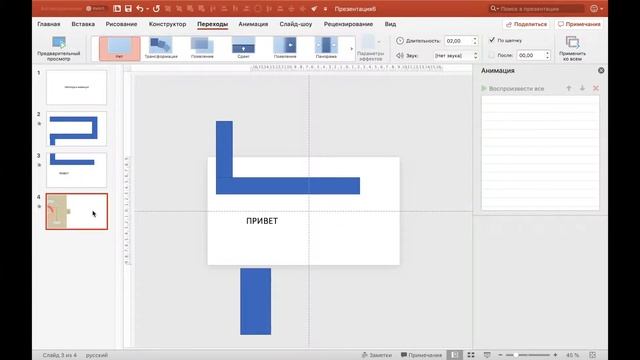Click the red delete X in Анимация pane
This screenshot has height=360, width=640.
click(596, 88)
